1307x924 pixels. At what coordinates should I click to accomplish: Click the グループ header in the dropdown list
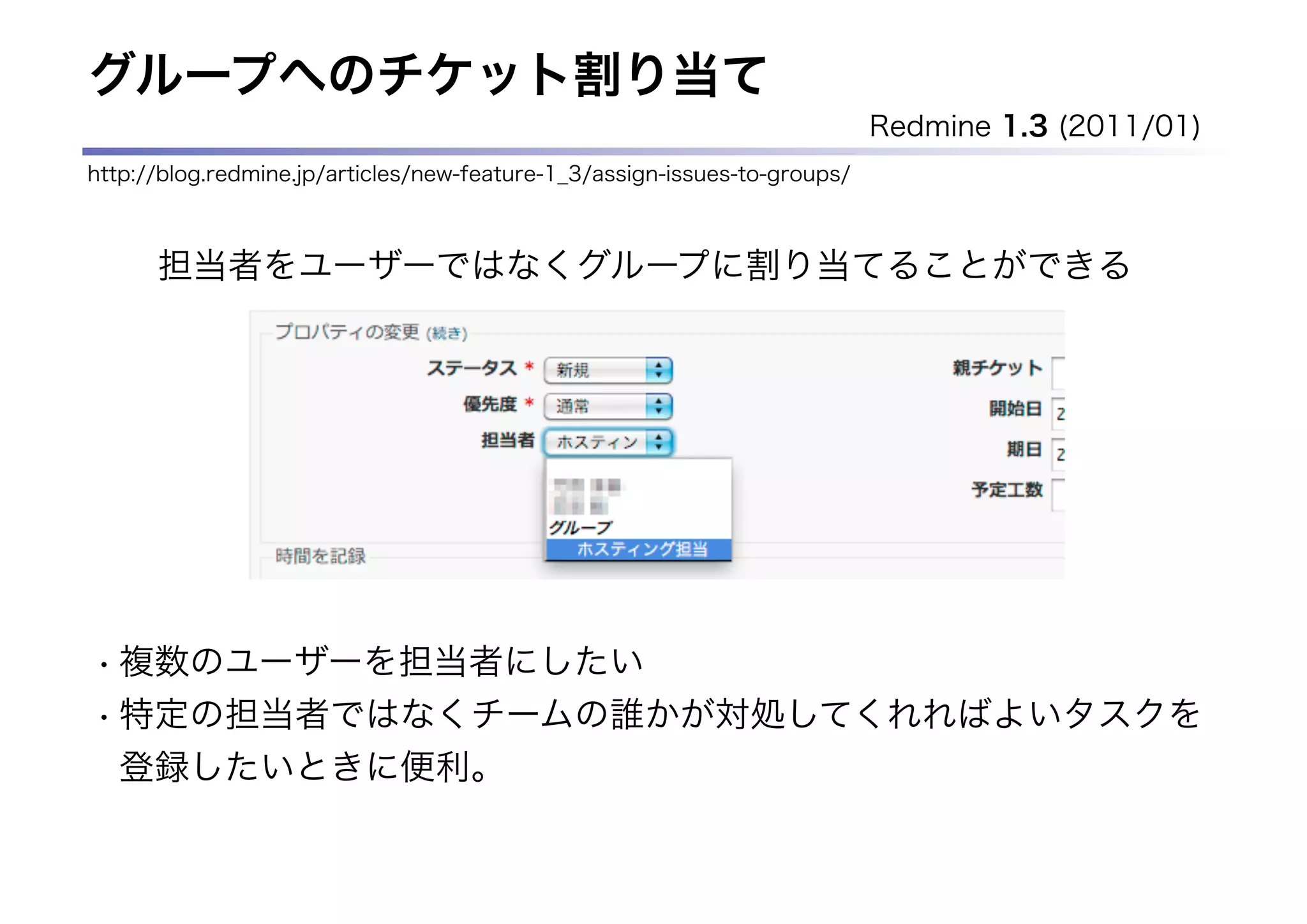coord(580,528)
